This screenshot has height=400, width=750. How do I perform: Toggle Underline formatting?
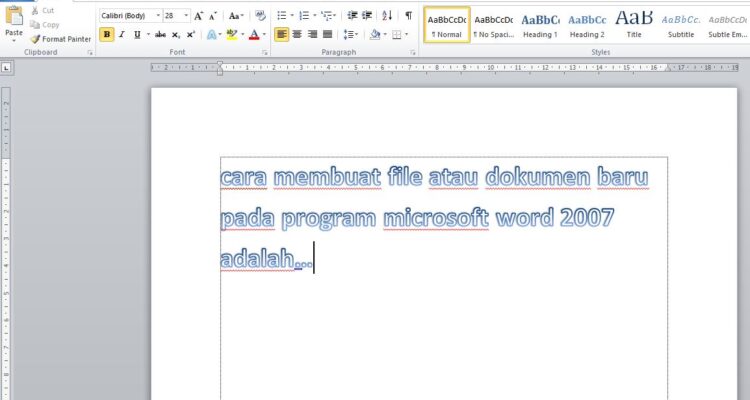[137, 34]
